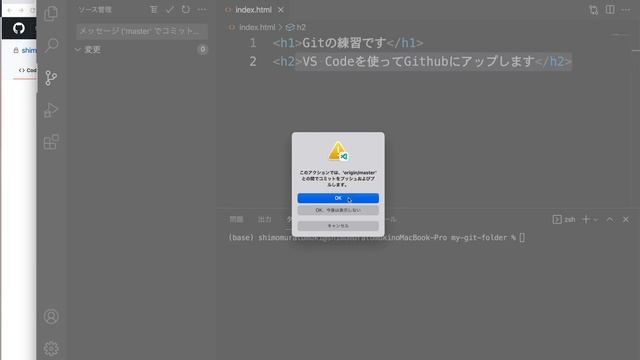Create a new terminal with plus icon
This screenshot has width=640, height=360.
586,220
